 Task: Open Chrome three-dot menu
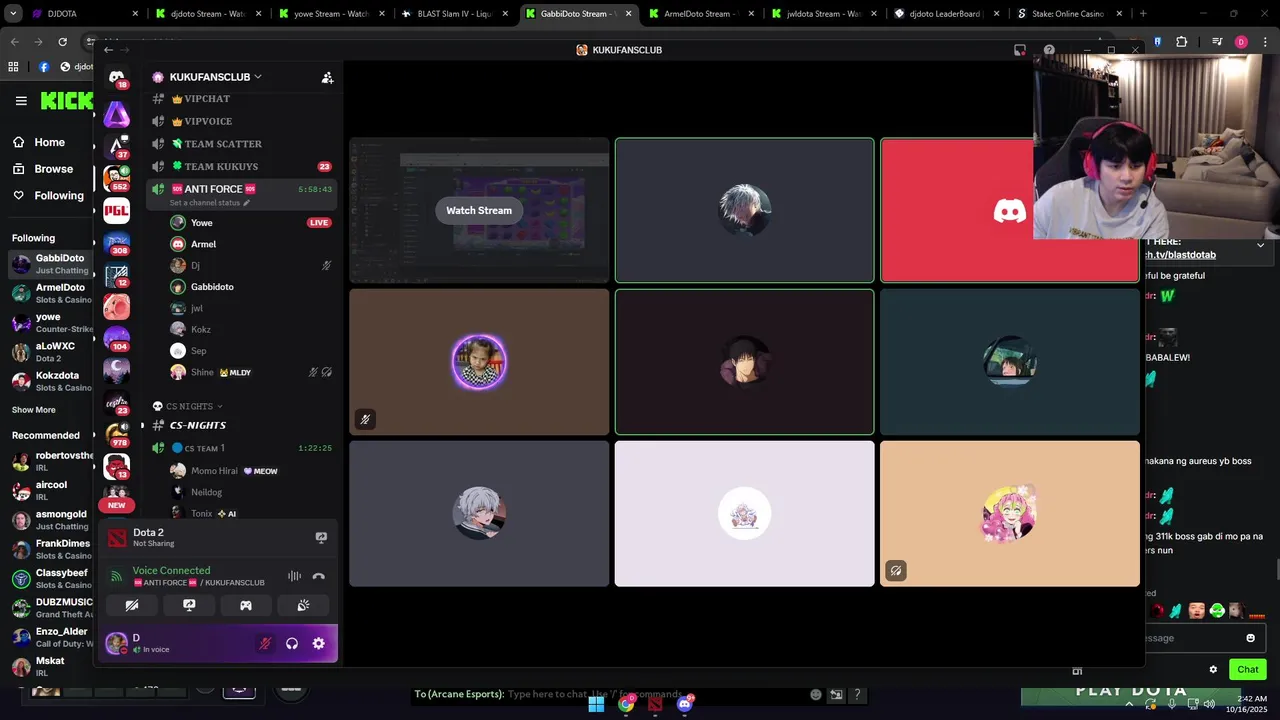1263,42
